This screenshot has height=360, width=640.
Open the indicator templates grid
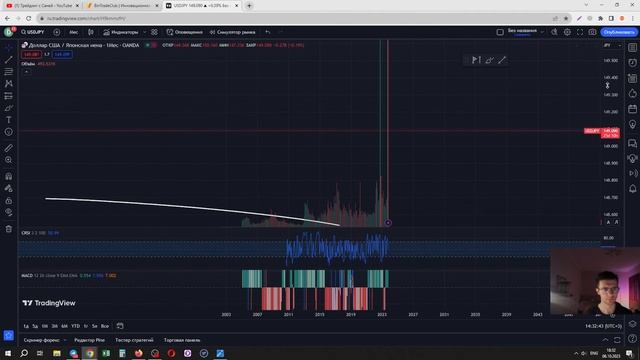[154, 32]
